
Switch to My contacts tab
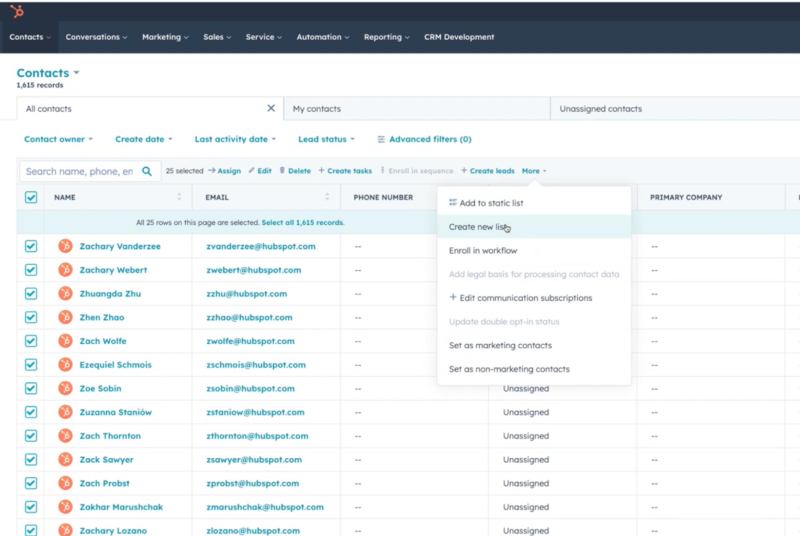417,109
